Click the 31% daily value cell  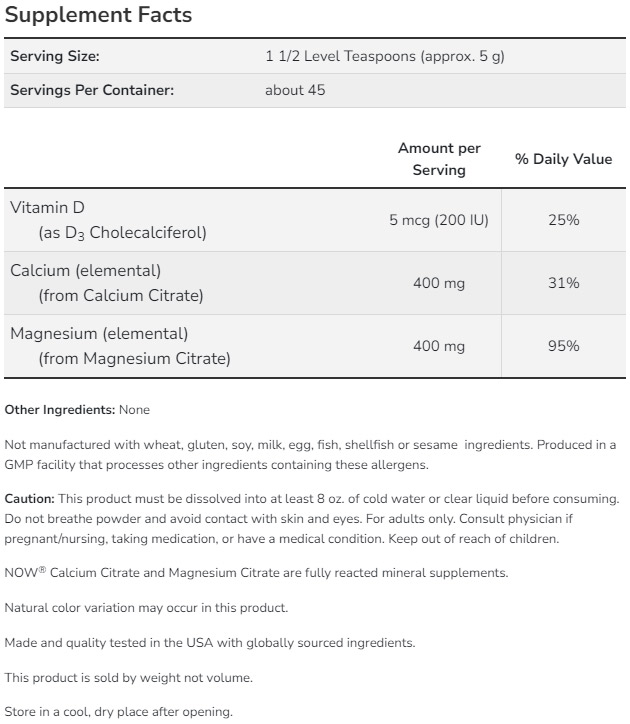[x=564, y=283]
